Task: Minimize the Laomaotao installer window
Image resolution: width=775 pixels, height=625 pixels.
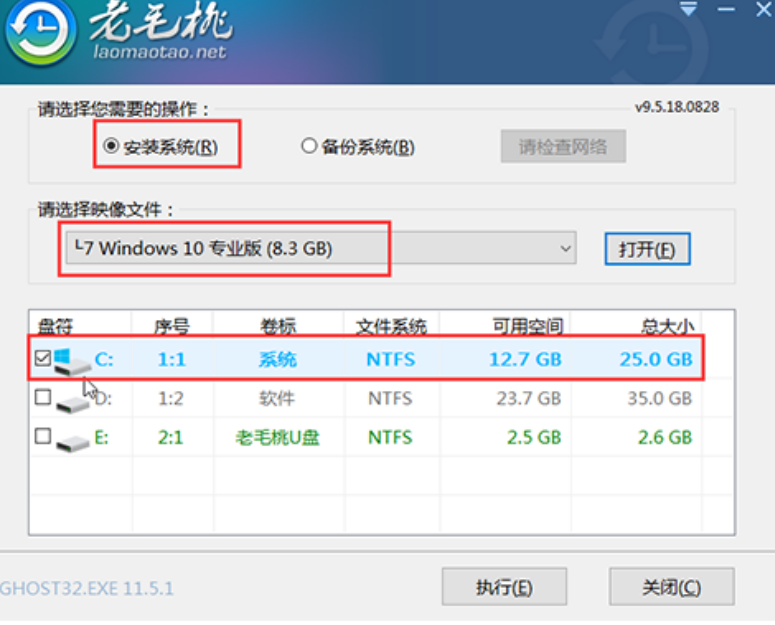Action: coord(726,9)
